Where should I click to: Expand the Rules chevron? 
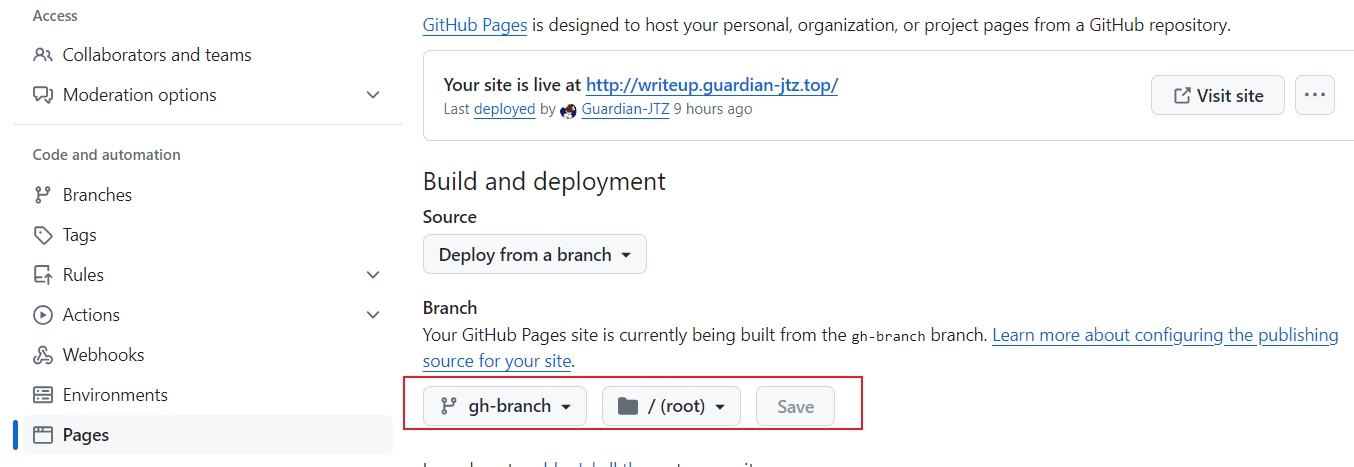[373, 275]
